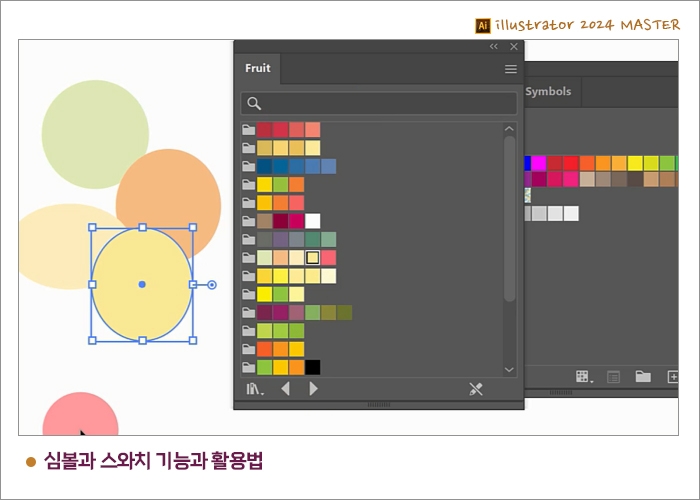Viewport: 700px width, 500px height.
Task: Click the pie widget handle of the ellipse
Action: [212, 285]
